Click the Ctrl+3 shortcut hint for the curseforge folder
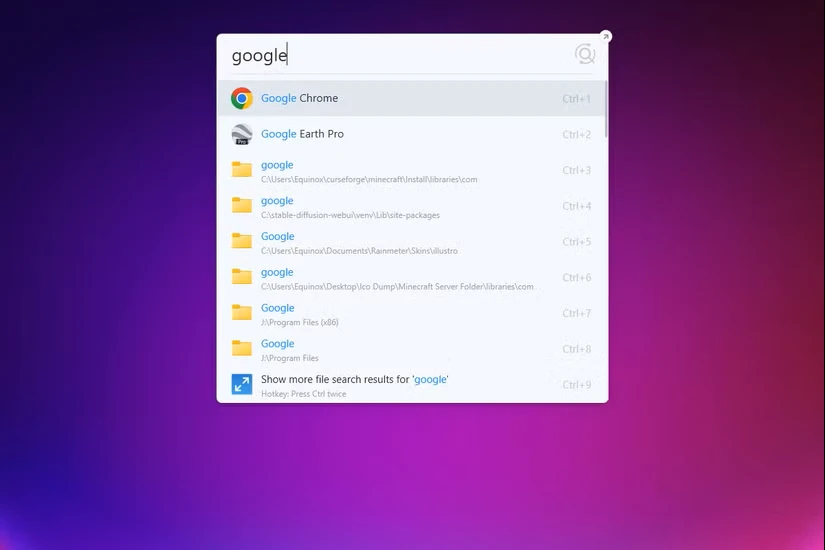 [576, 171]
